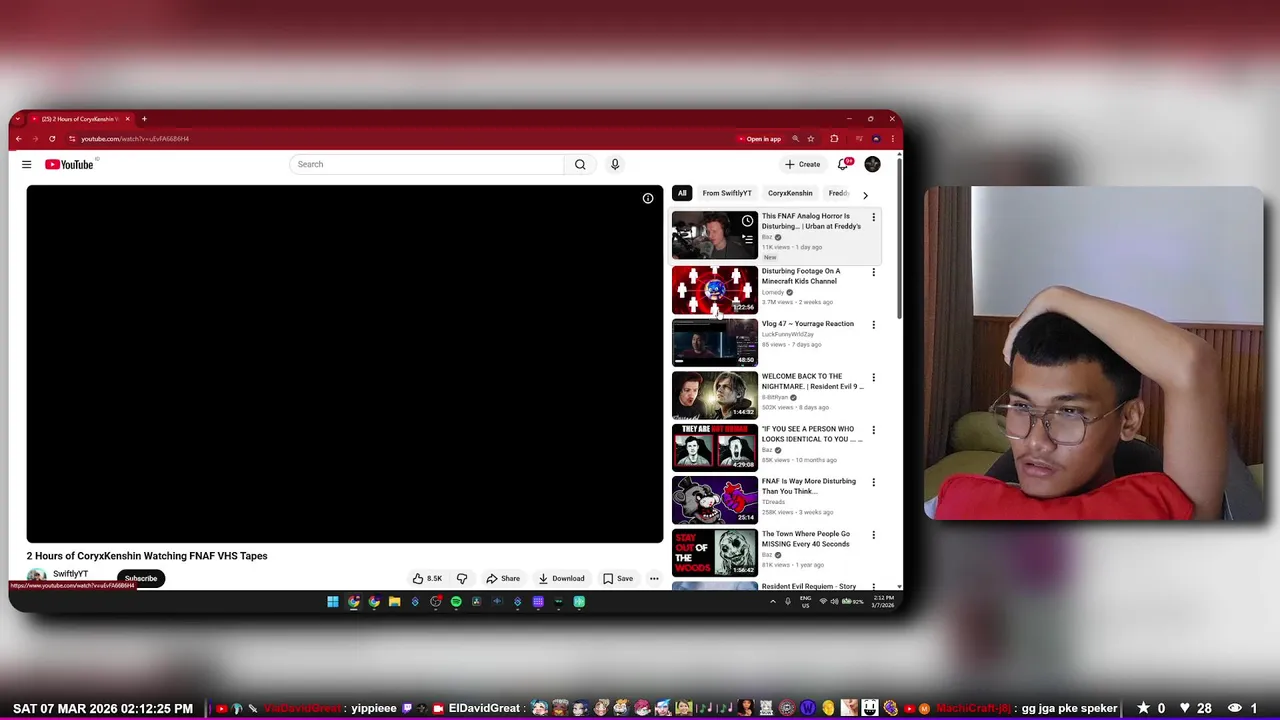Open Disturbing Footage Minecraft Kids thumbnail

pos(714,289)
